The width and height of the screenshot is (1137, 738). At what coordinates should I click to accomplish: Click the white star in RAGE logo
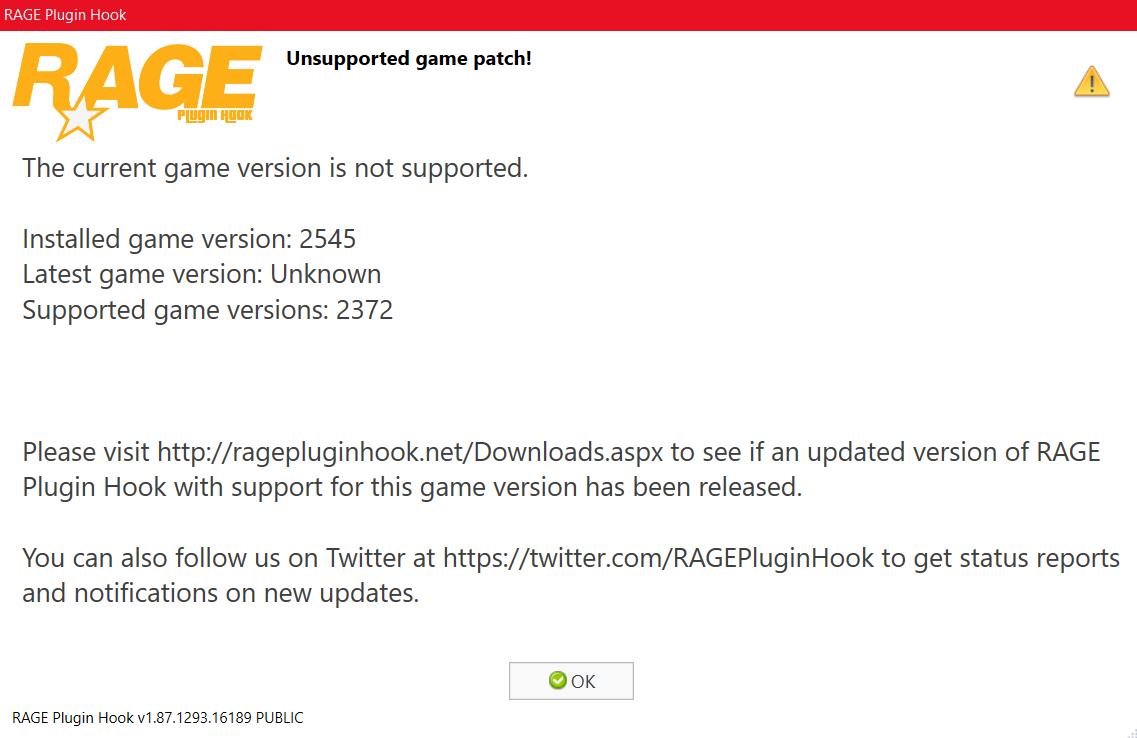pyautogui.click(x=78, y=120)
